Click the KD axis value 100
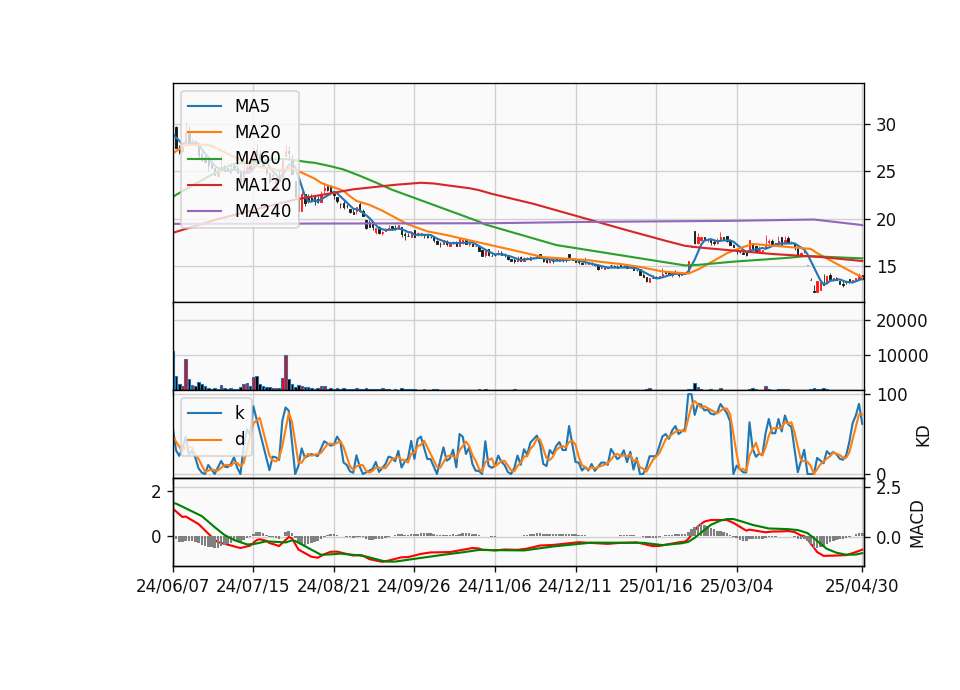 (x=892, y=396)
